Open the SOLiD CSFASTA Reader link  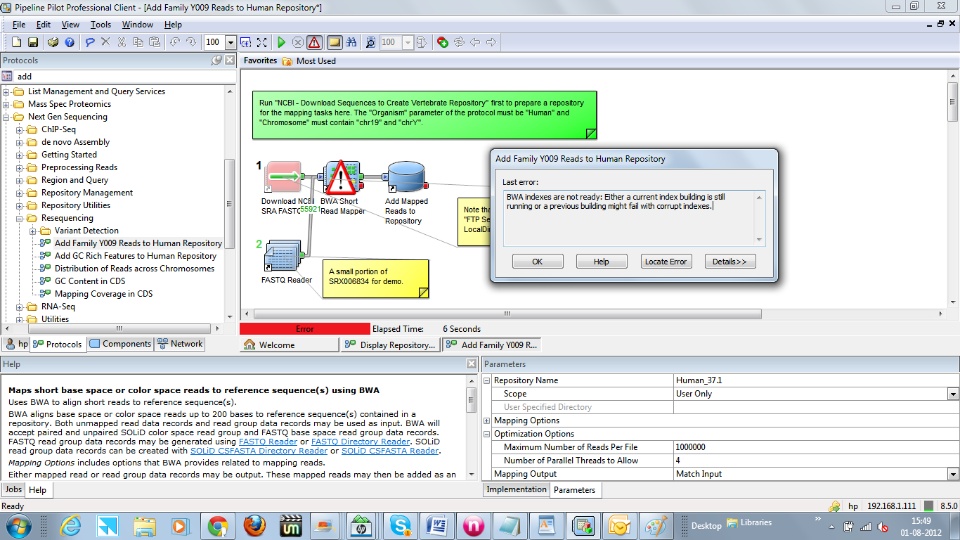[390, 451]
